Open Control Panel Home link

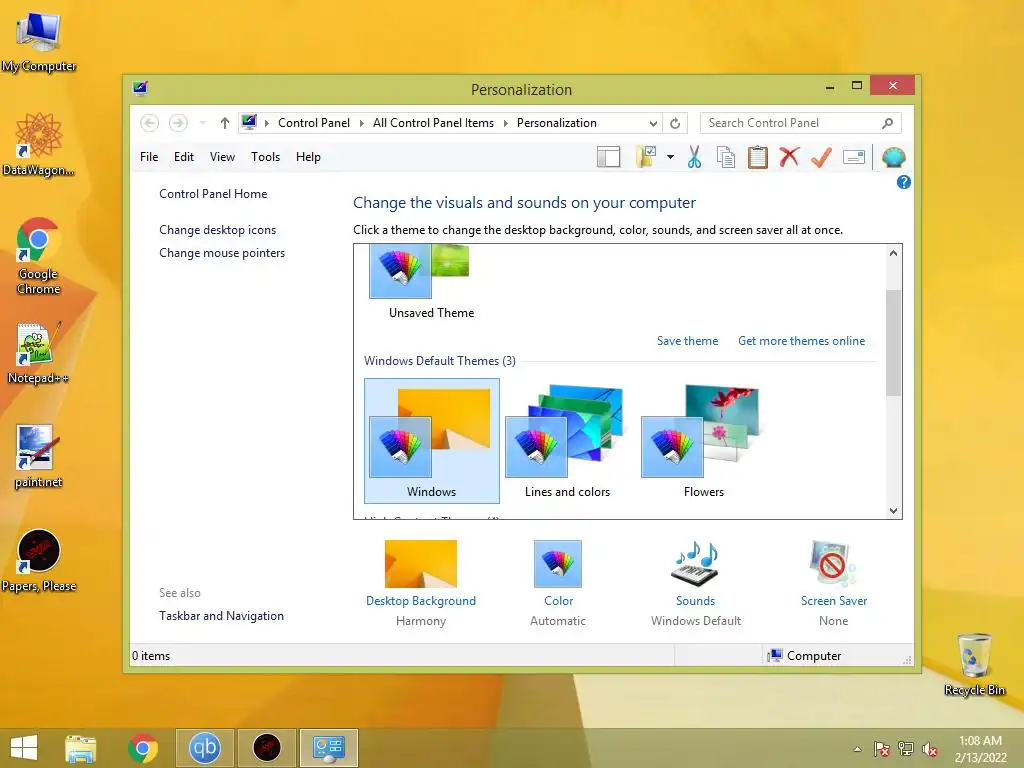pos(213,194)
